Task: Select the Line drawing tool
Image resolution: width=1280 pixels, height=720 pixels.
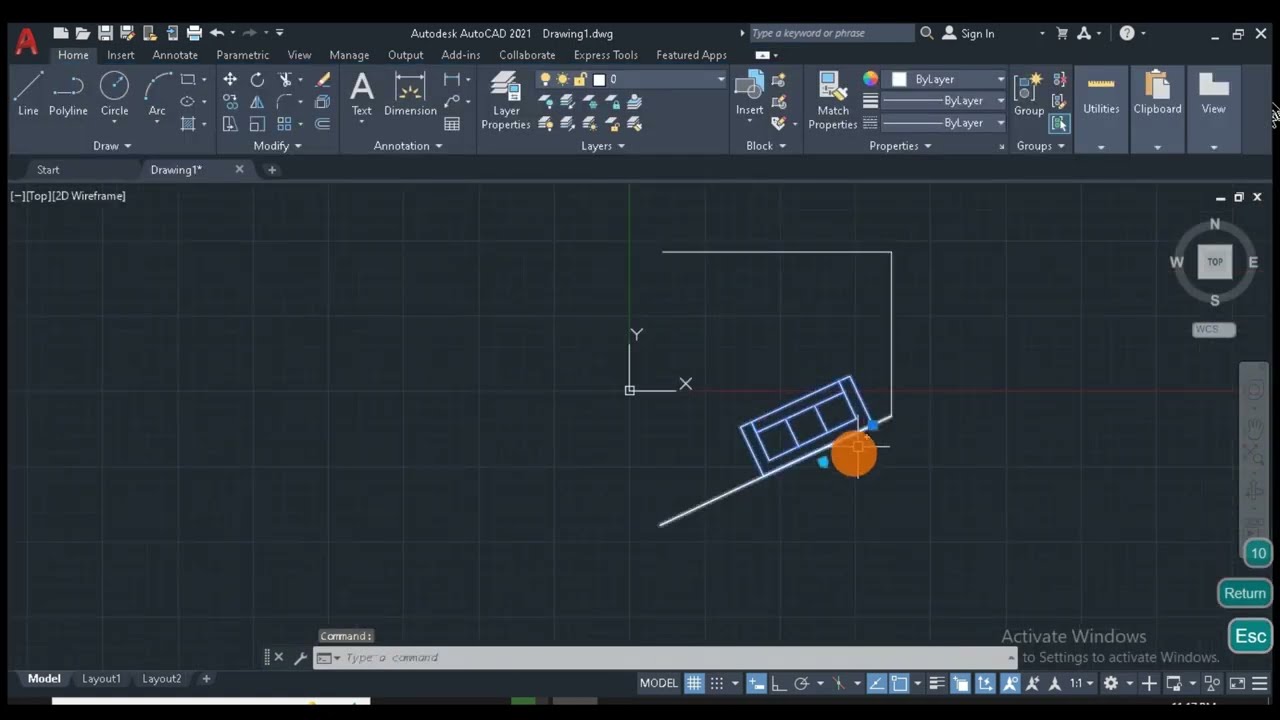Action: point(28,95)
